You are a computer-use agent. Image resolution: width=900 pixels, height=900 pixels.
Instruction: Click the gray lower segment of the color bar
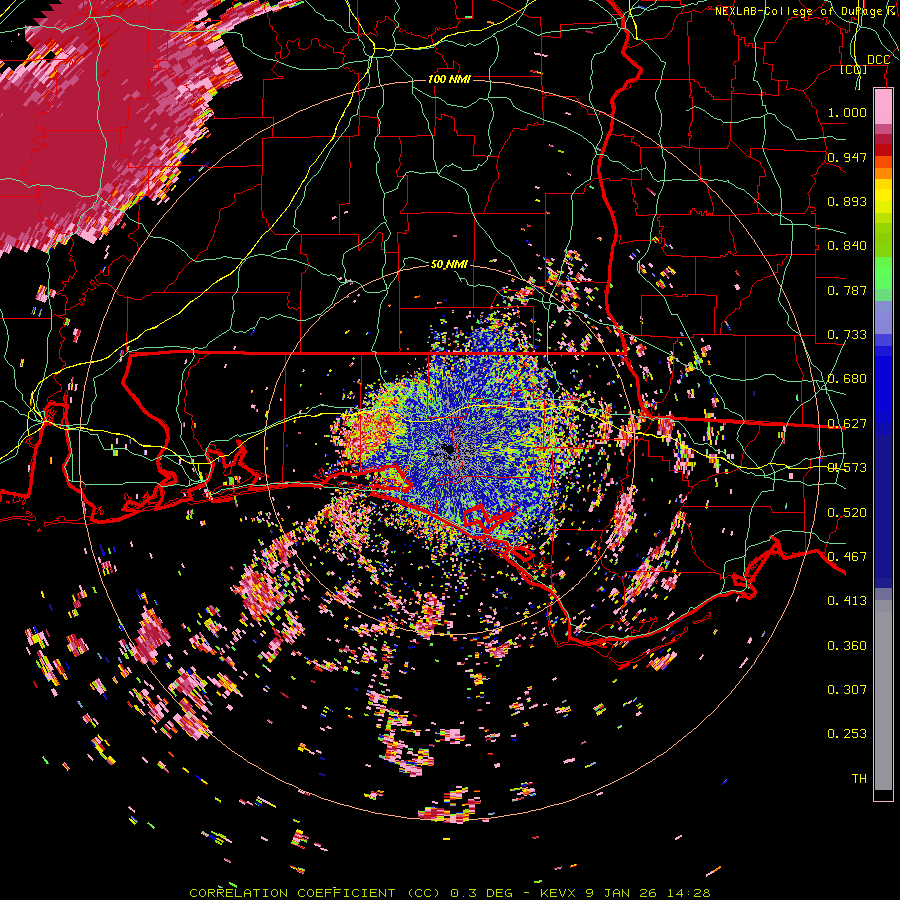pos(883,695)
